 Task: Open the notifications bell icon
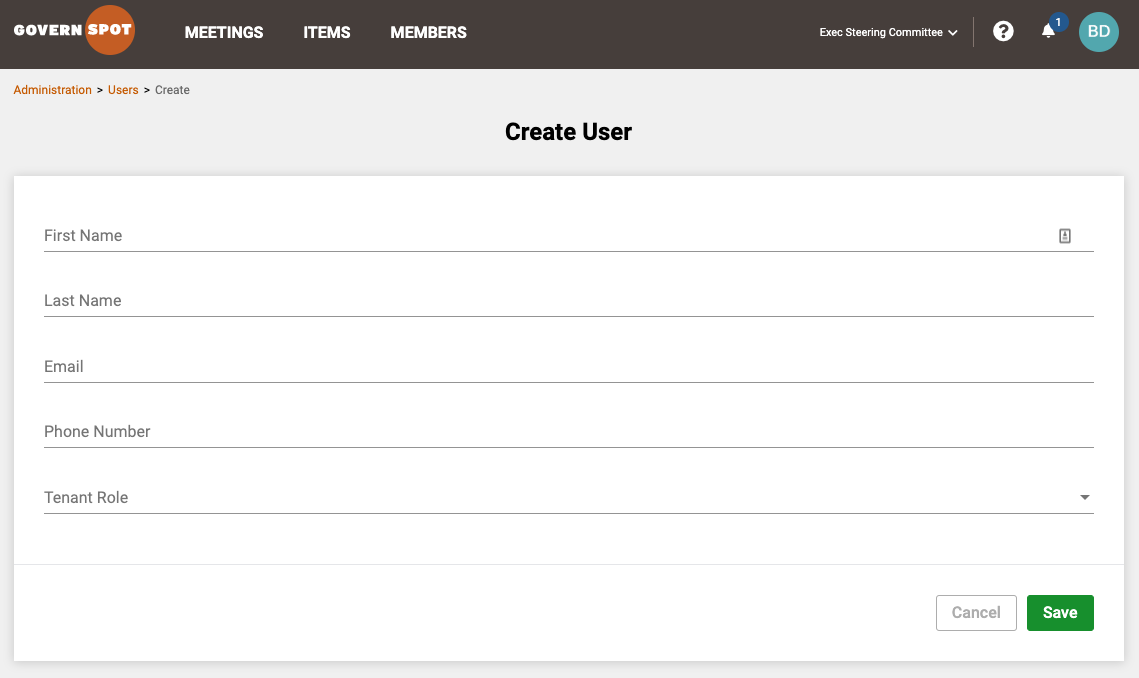[x=1048, y=31]
